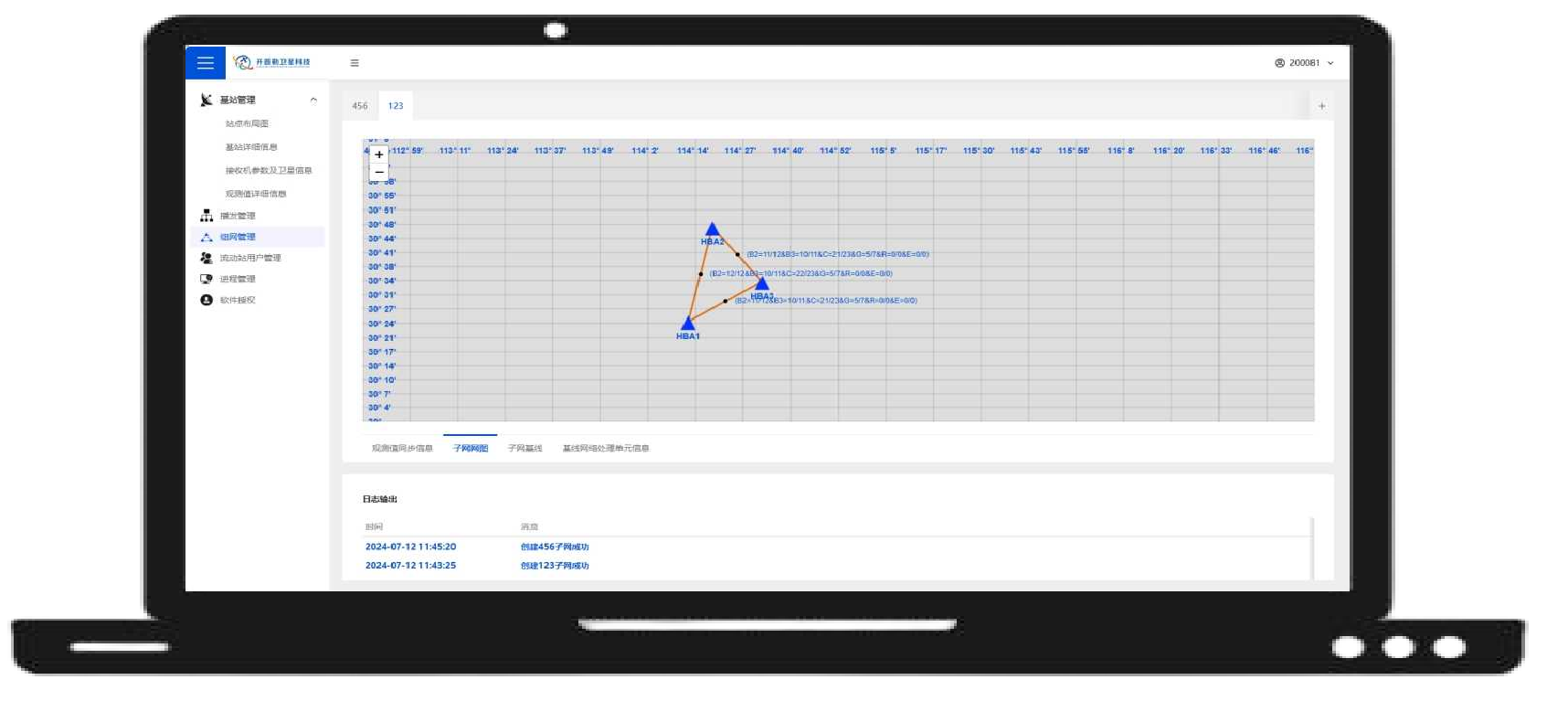Open the 子网网图 tab

click(x=471, y=448)
